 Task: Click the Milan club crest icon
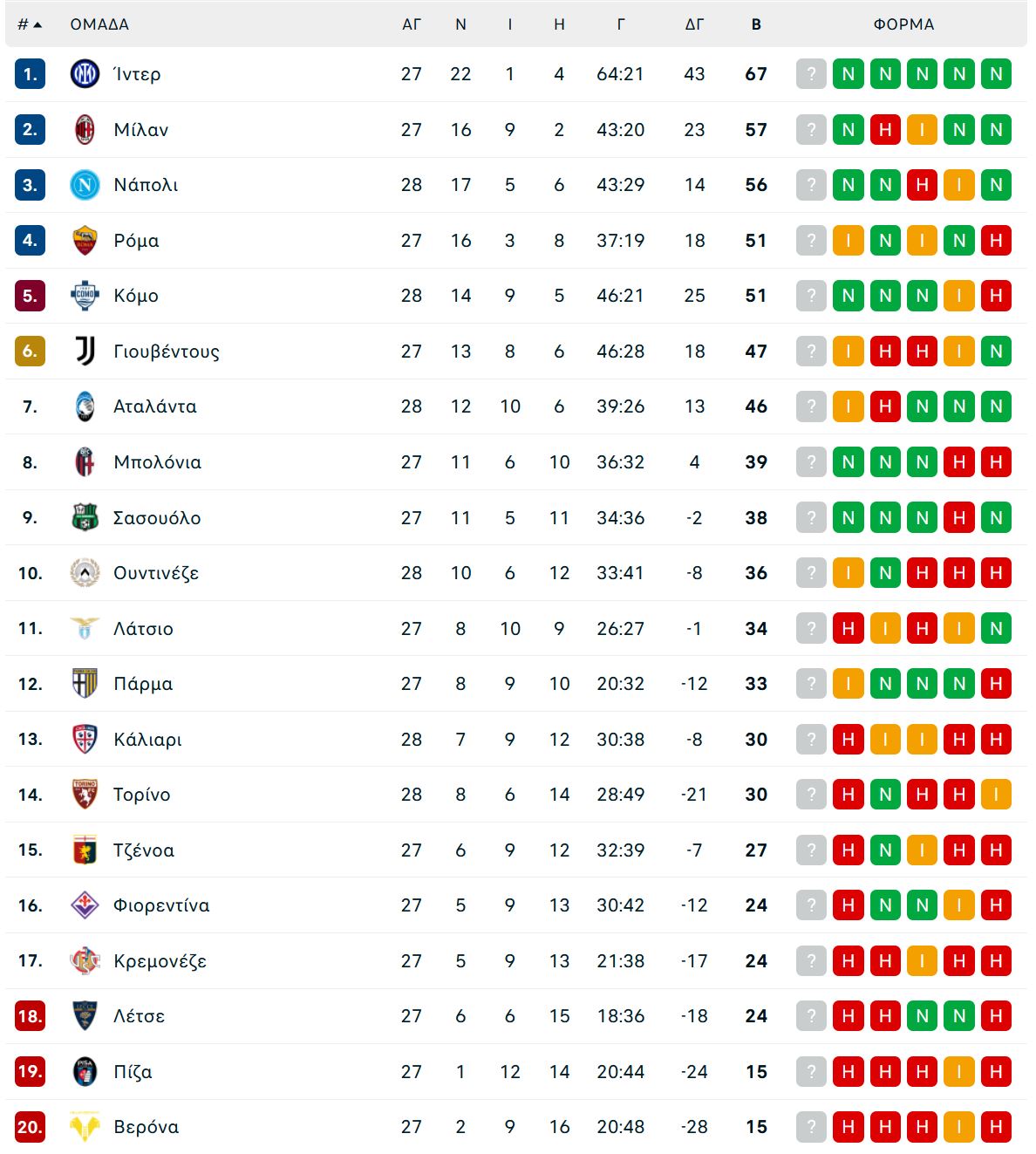[85, 130]
